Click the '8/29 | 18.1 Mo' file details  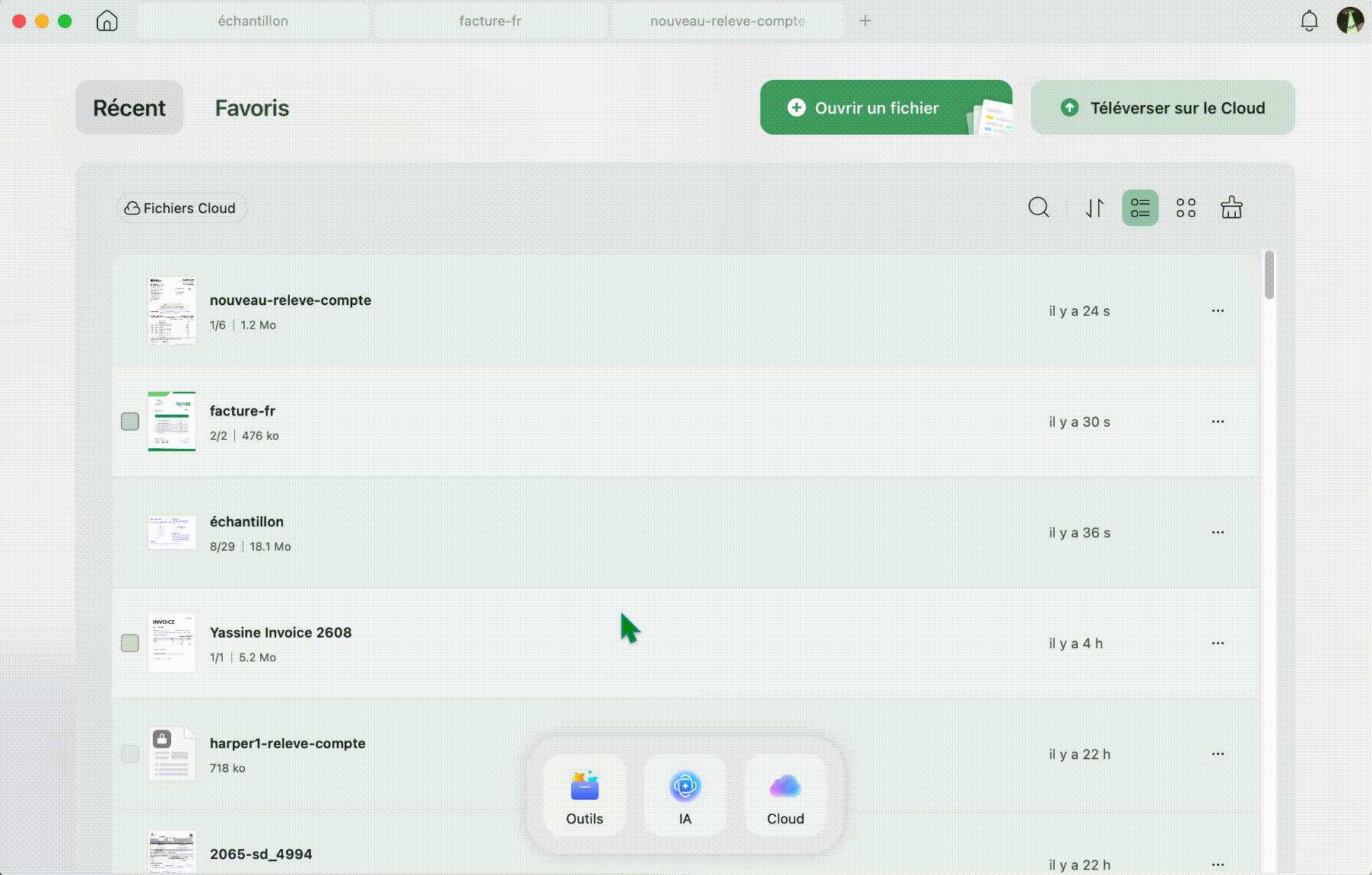click(250, 546)
